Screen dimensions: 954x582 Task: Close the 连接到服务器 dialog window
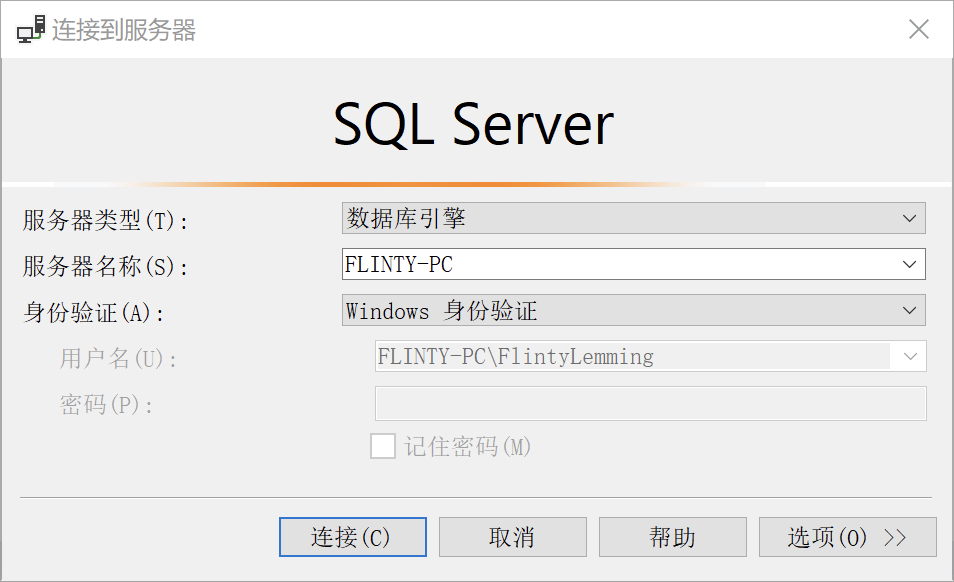point(918,29)
